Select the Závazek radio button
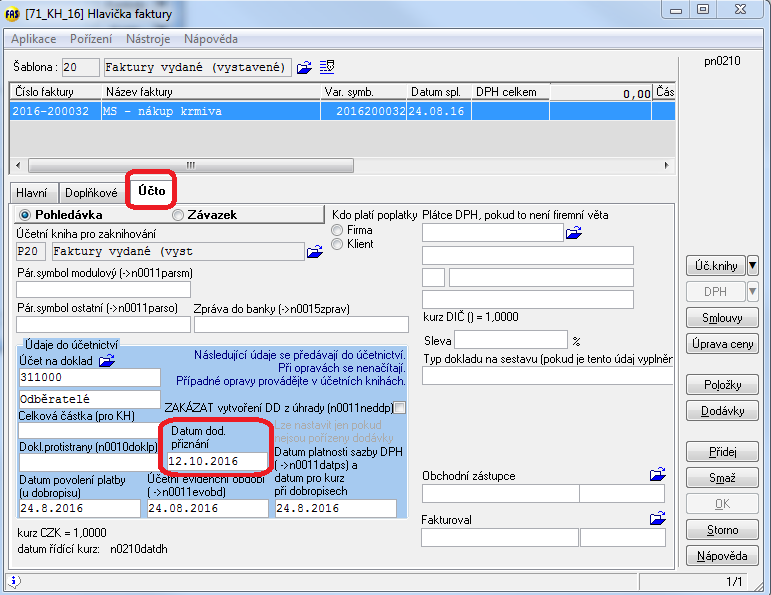This screenshot has width=771, height=595. 178,215
